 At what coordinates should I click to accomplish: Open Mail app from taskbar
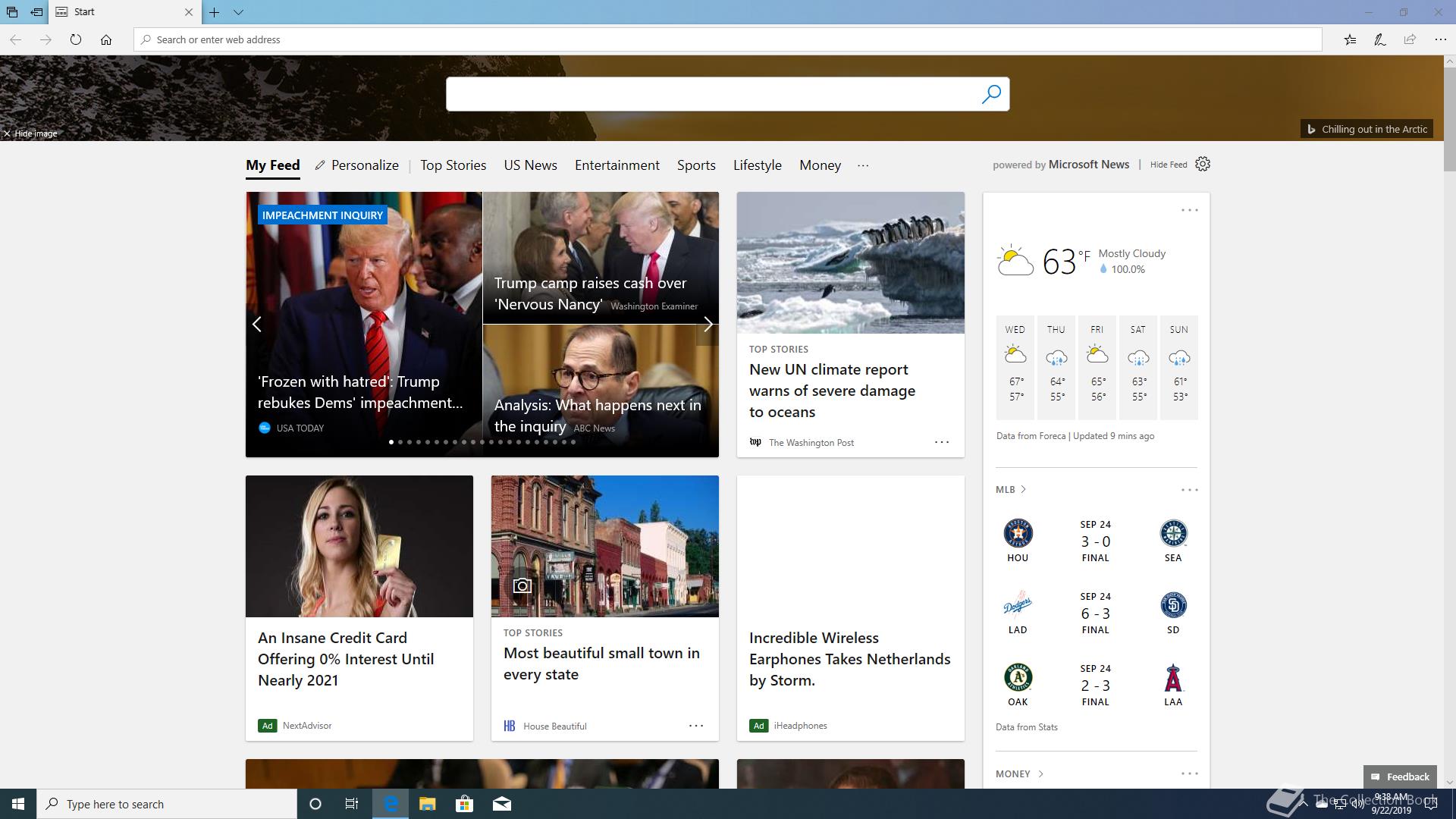pos(502,804)
